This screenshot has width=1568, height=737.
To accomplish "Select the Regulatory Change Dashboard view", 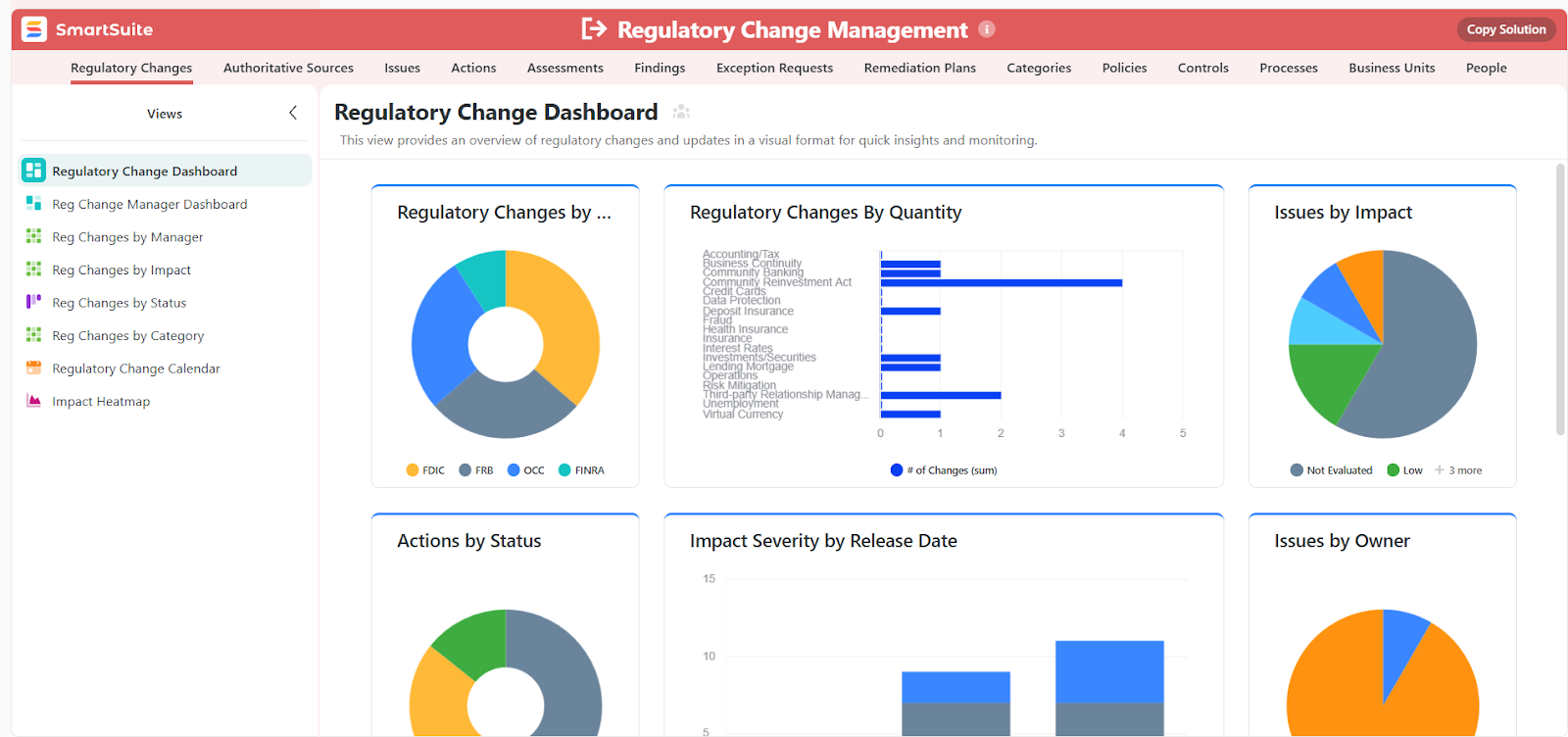I will pos(166,171).
